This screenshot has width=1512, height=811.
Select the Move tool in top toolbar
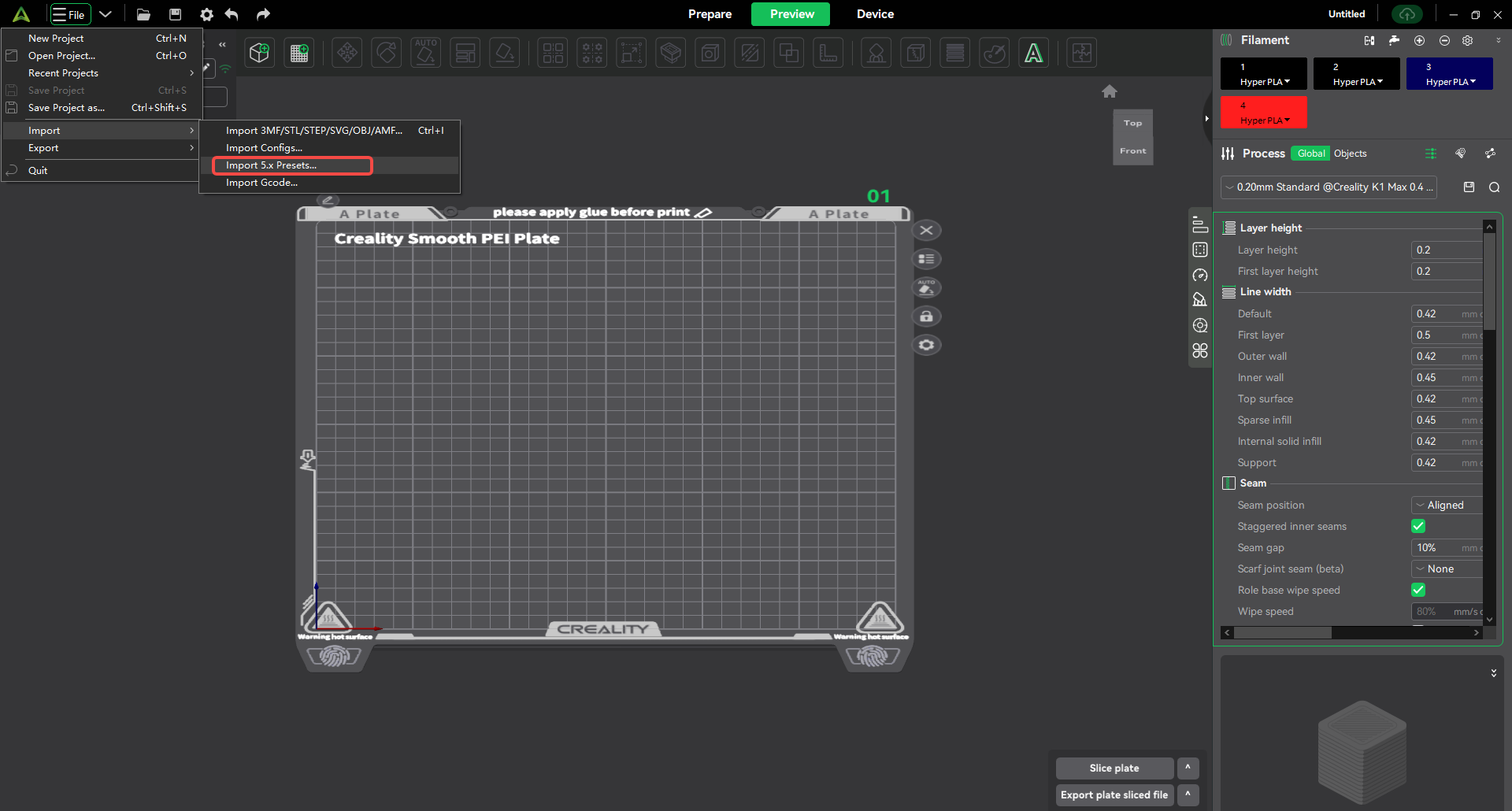pyautogui.click(x=347, y=53)
